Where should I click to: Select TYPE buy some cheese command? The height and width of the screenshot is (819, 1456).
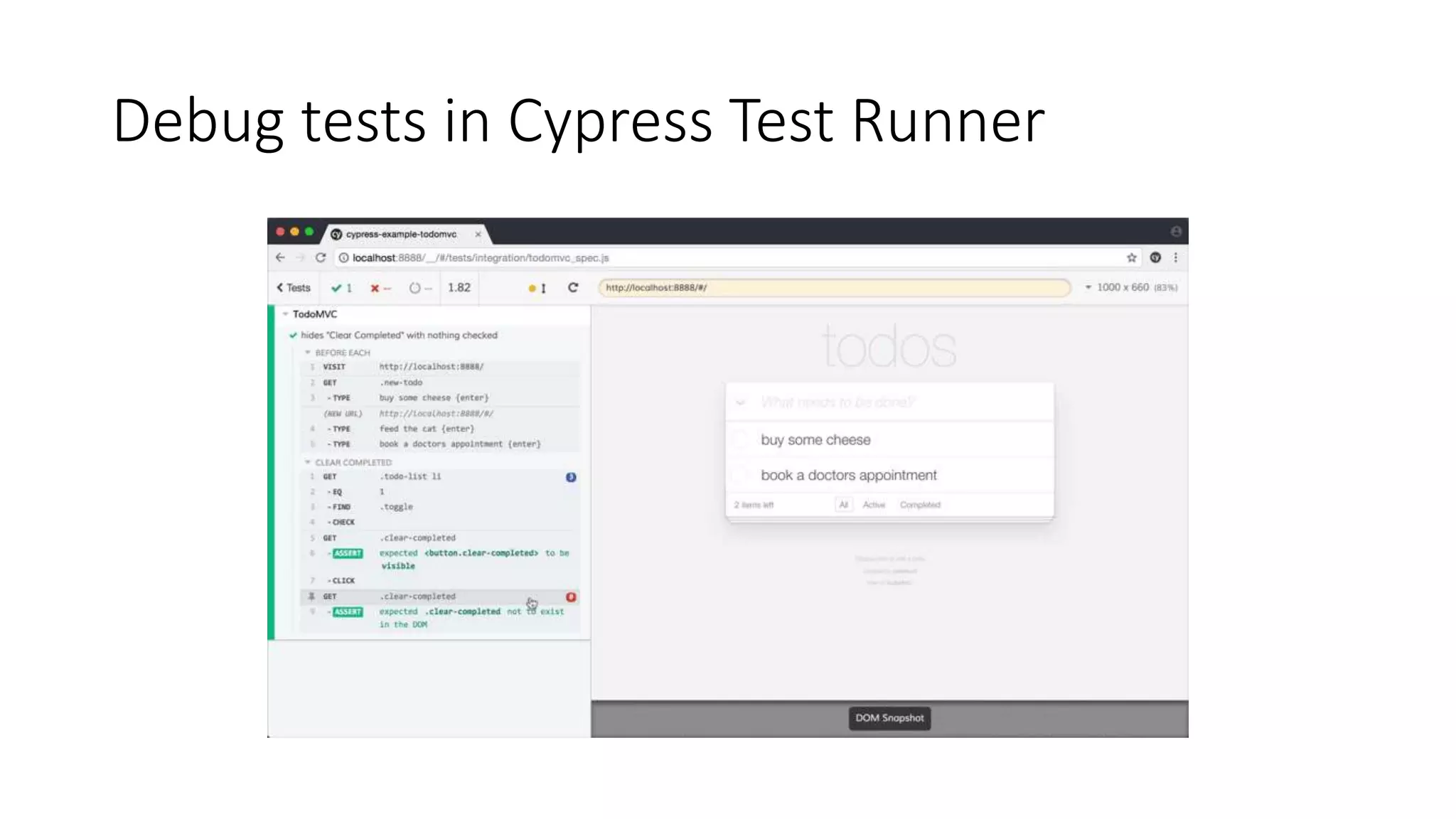(441, 397)
